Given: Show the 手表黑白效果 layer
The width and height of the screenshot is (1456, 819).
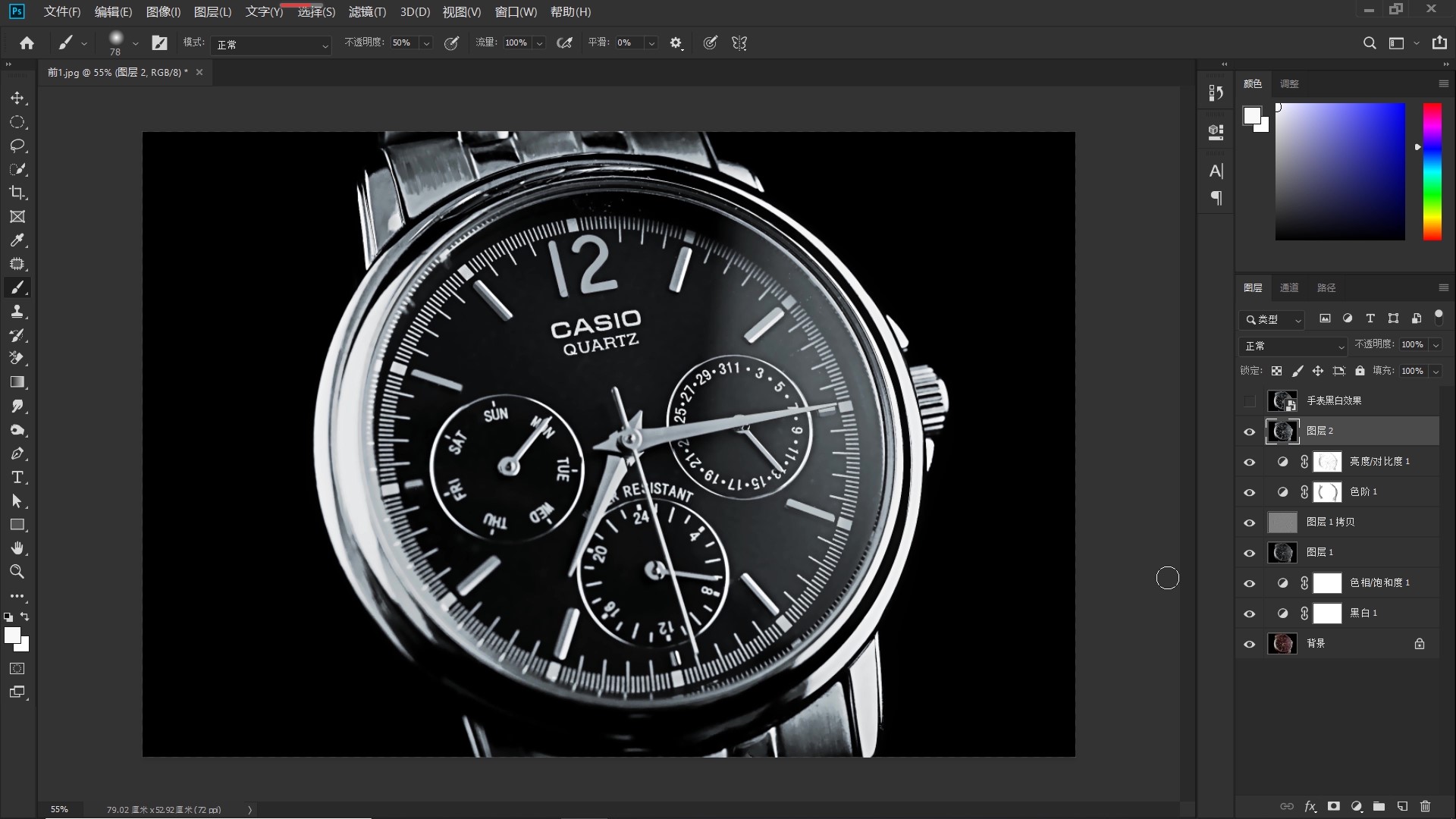Looking at the screenshot, I should coord(1250,401).
